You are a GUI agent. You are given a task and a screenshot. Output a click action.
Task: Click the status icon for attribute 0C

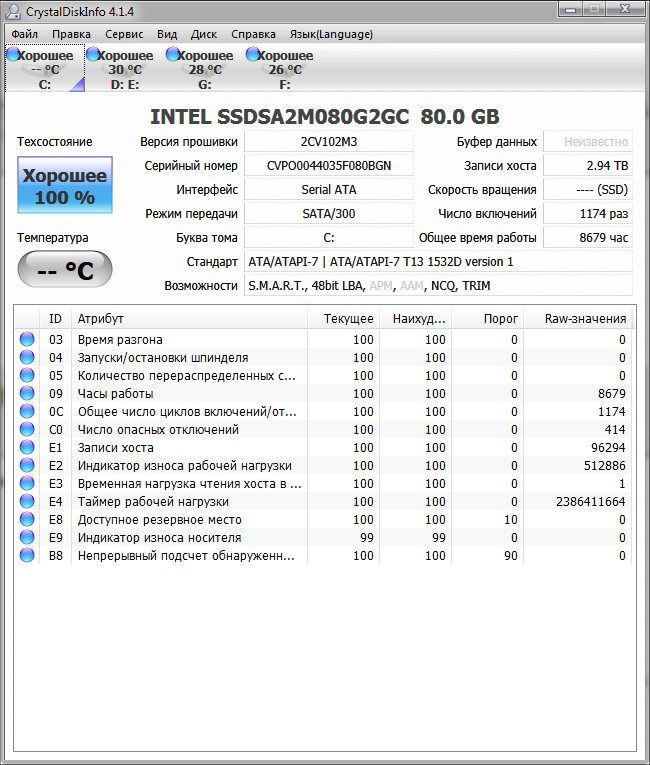(x=27, y=411)
